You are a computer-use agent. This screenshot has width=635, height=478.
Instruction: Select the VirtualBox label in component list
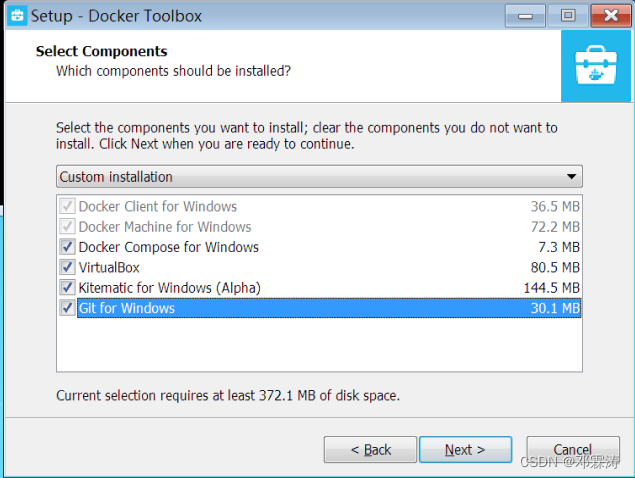coord(110,268)
